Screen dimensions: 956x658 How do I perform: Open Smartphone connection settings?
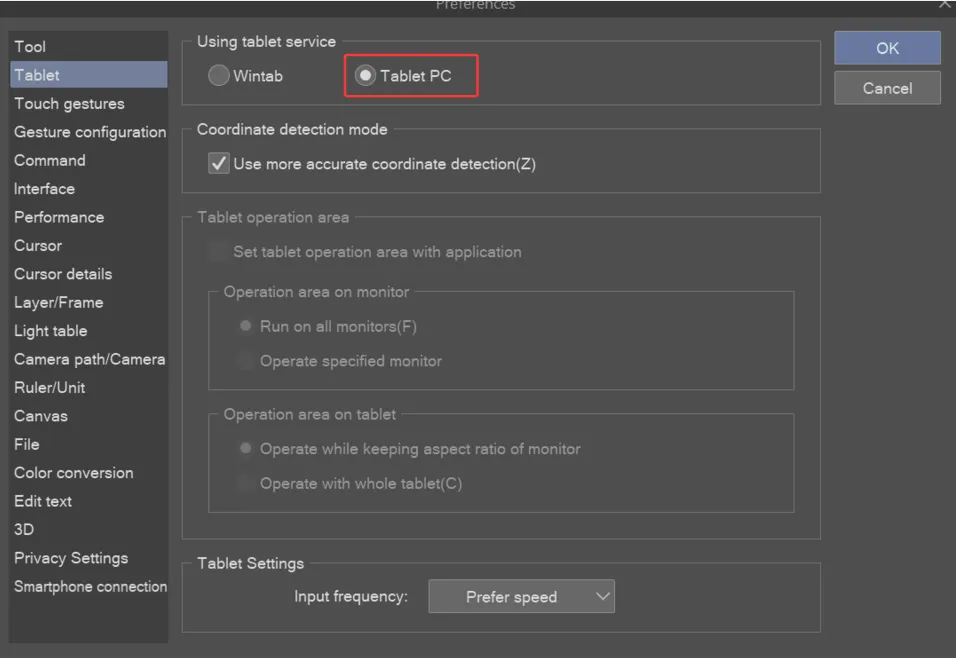(88, 586)
